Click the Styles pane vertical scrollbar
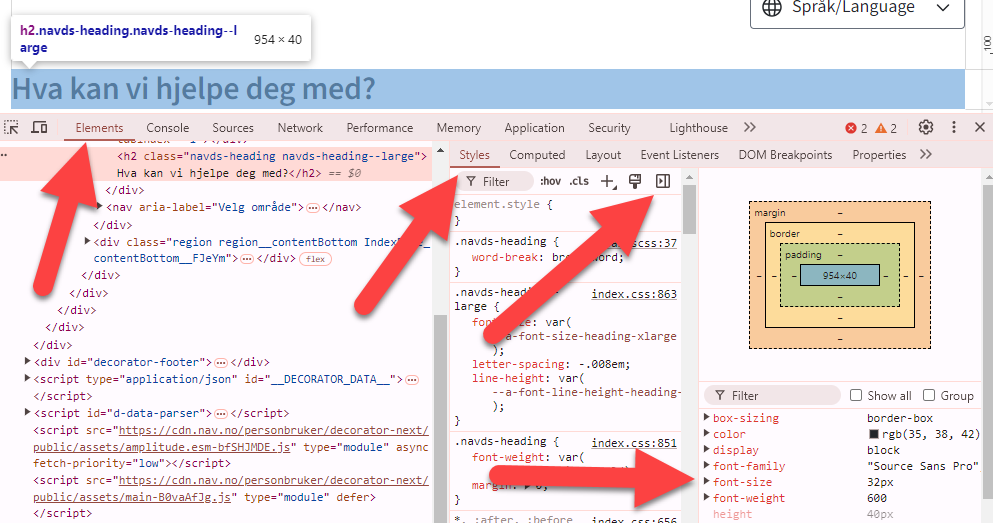 [x=690, y=210]
